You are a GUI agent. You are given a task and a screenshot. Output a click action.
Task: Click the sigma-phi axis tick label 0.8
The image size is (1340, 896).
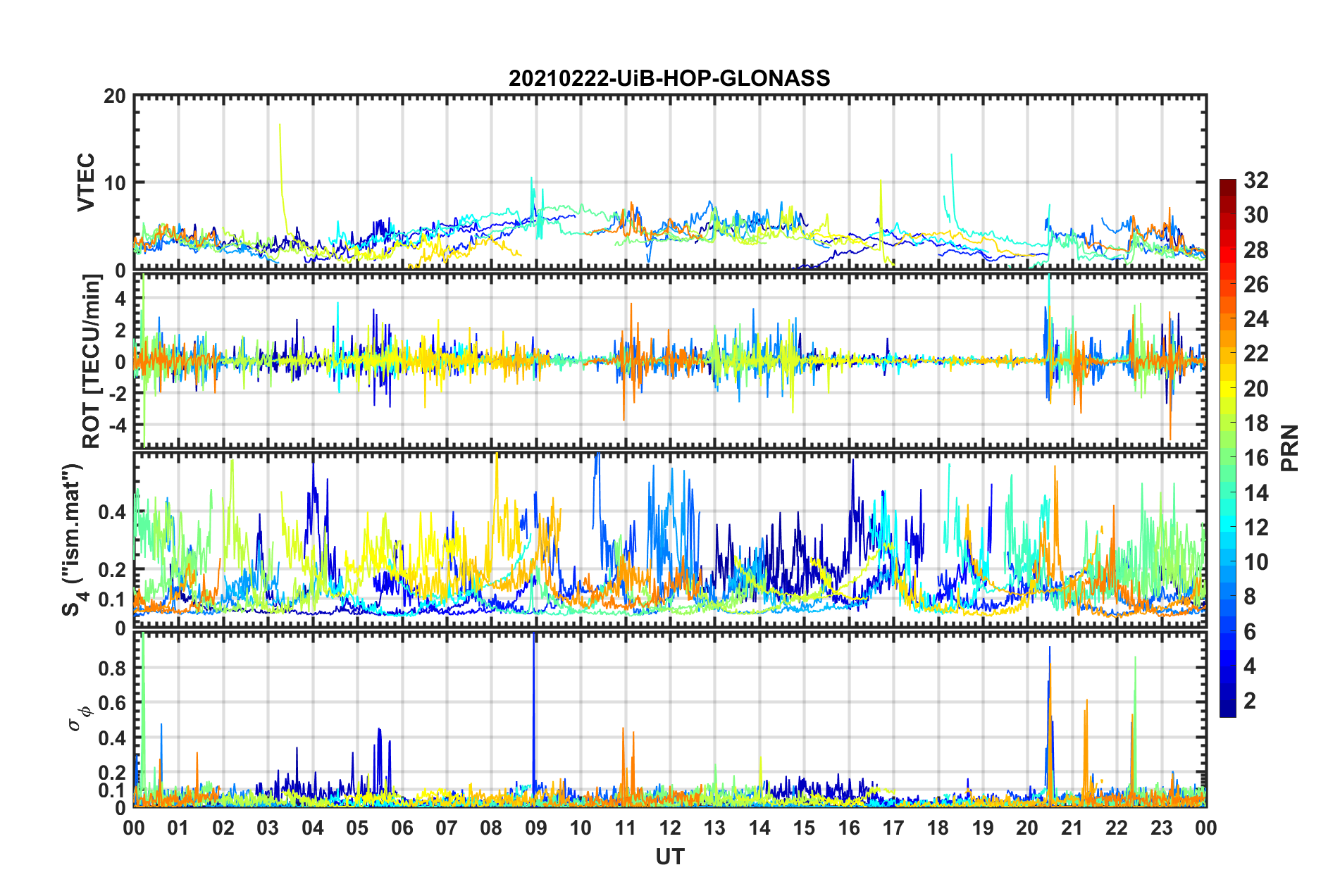pos(113,668)
